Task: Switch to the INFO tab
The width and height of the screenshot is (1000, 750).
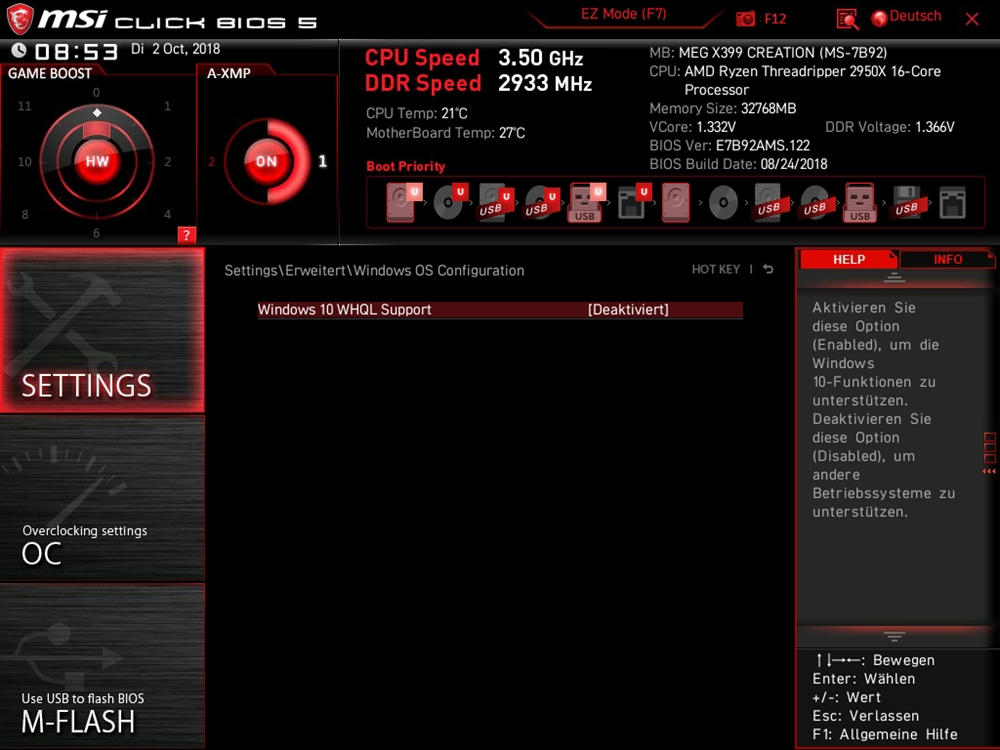Action: coord(947,259)
